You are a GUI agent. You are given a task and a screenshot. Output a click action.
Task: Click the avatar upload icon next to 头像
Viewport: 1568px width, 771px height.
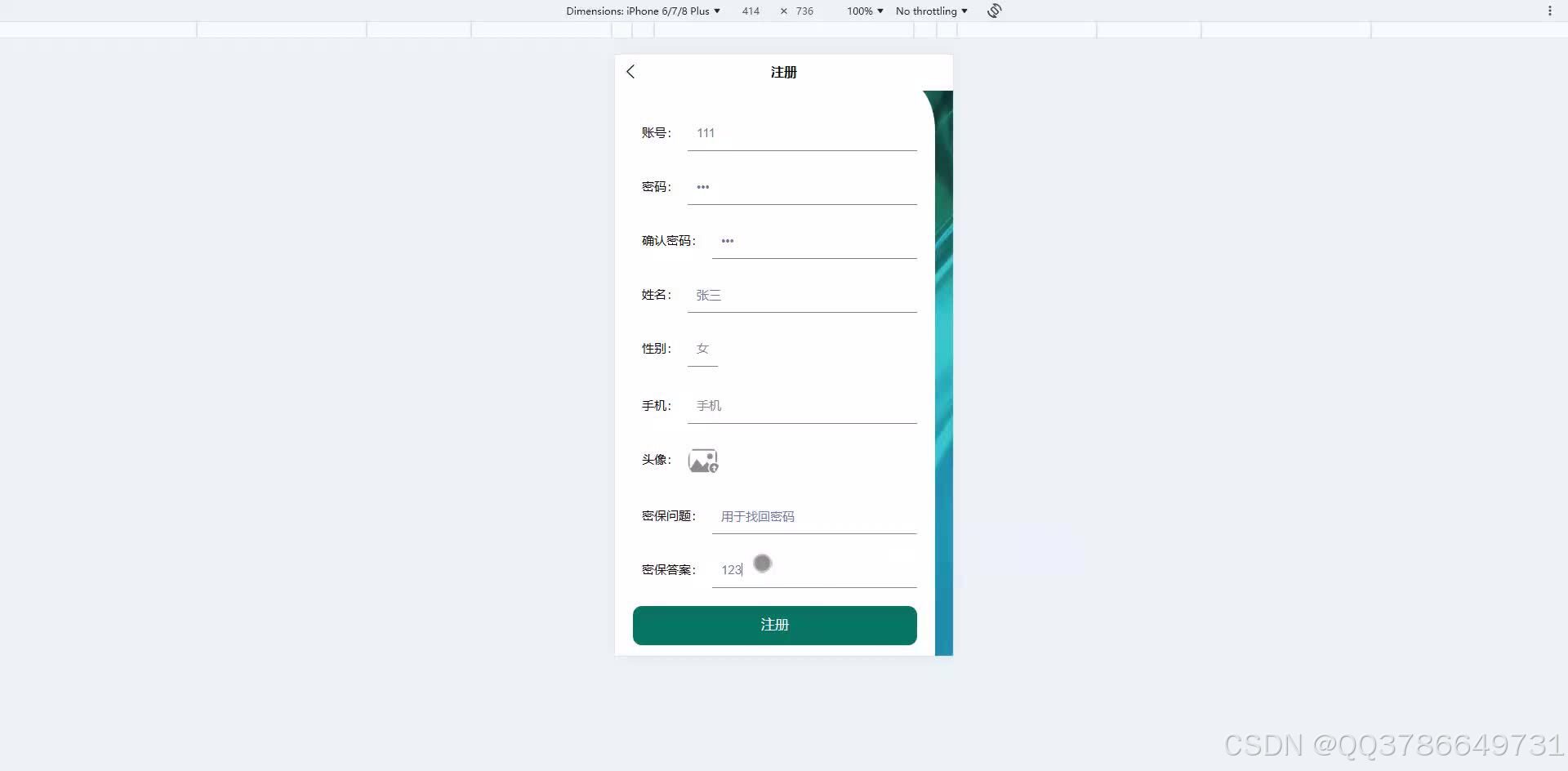click(x=702, y=461)
